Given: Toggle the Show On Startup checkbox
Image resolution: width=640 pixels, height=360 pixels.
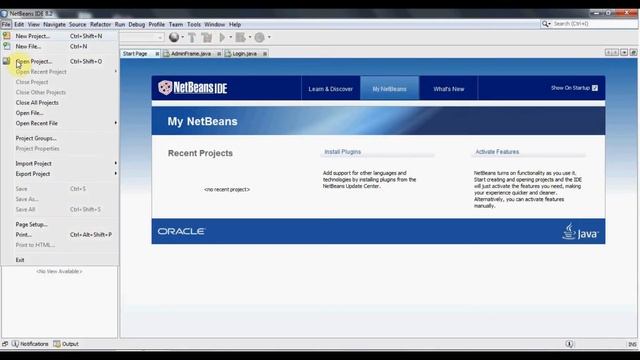Looking at the screenshot, I should [x=595, y=88].
